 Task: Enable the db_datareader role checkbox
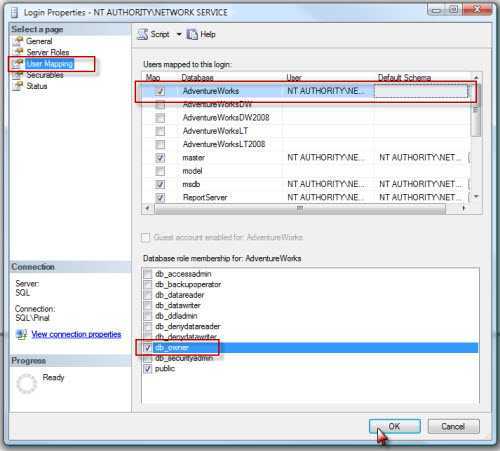coord(148,295)
